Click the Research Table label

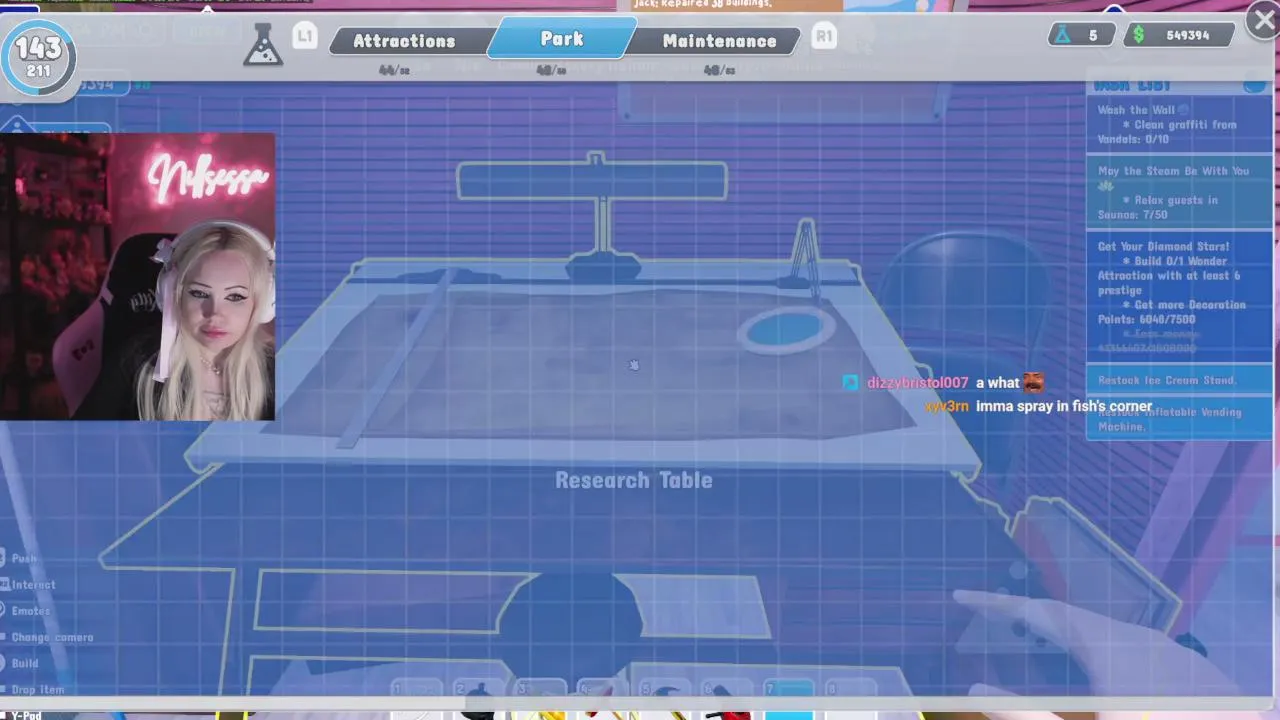tap(634, 480)
